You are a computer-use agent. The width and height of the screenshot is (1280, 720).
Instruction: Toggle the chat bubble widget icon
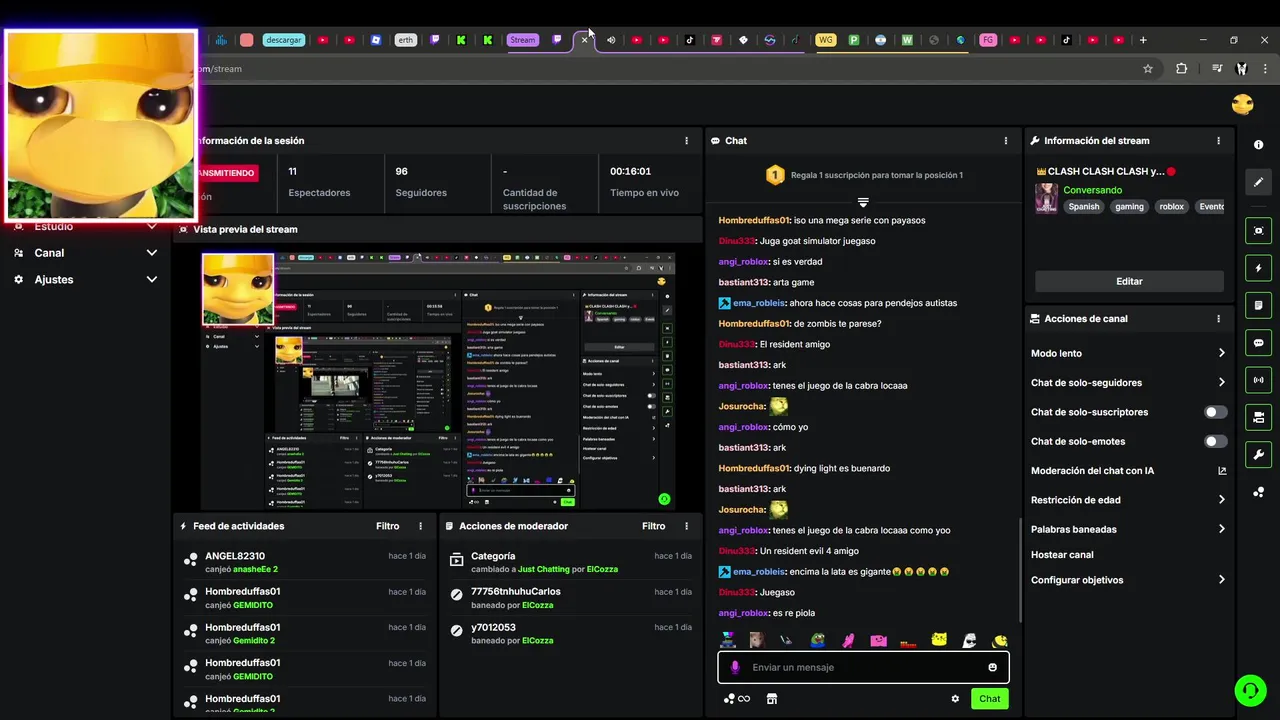tap(1258, 342)
